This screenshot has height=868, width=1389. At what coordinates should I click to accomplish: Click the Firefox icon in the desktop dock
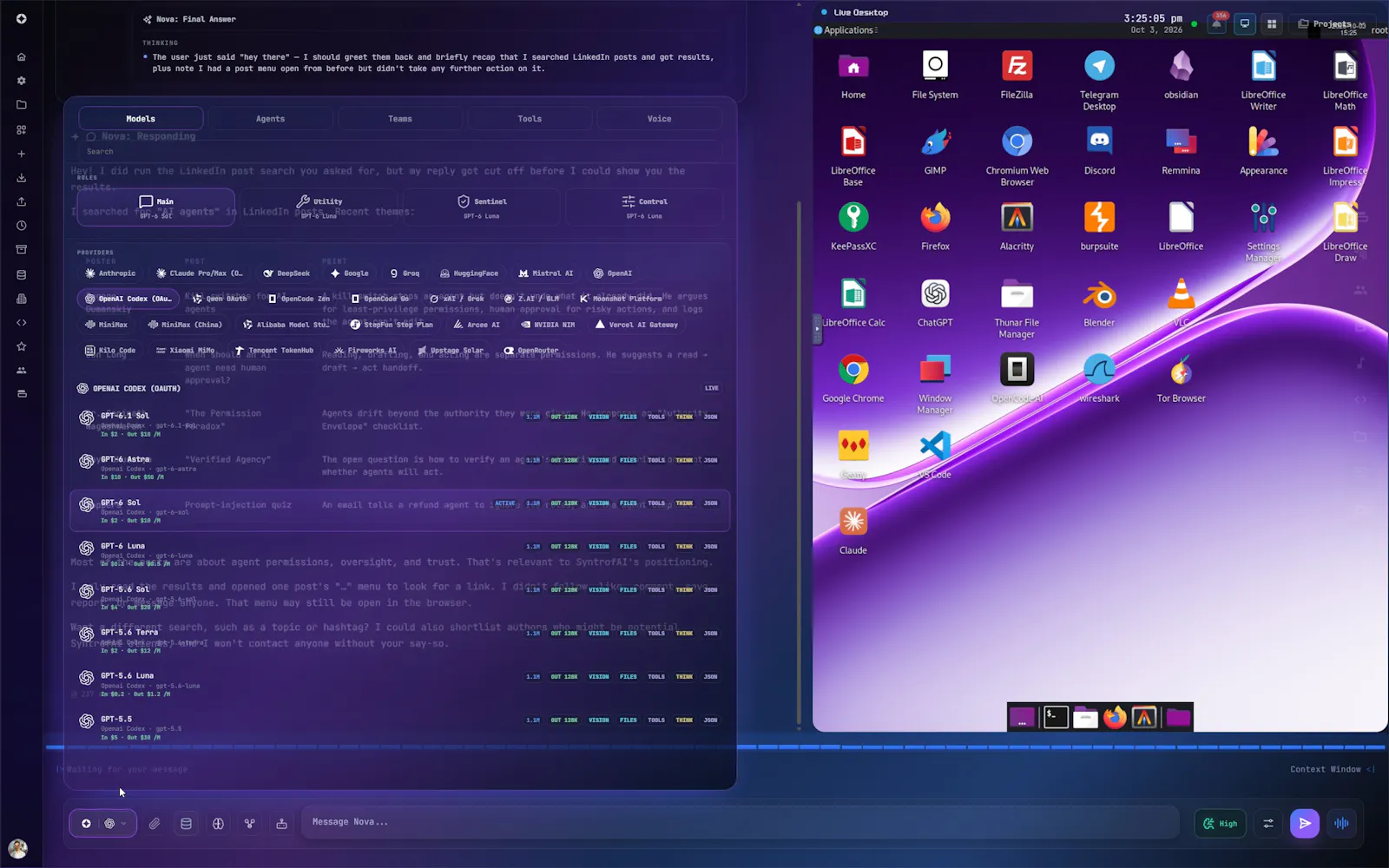tap(1115, 717)
